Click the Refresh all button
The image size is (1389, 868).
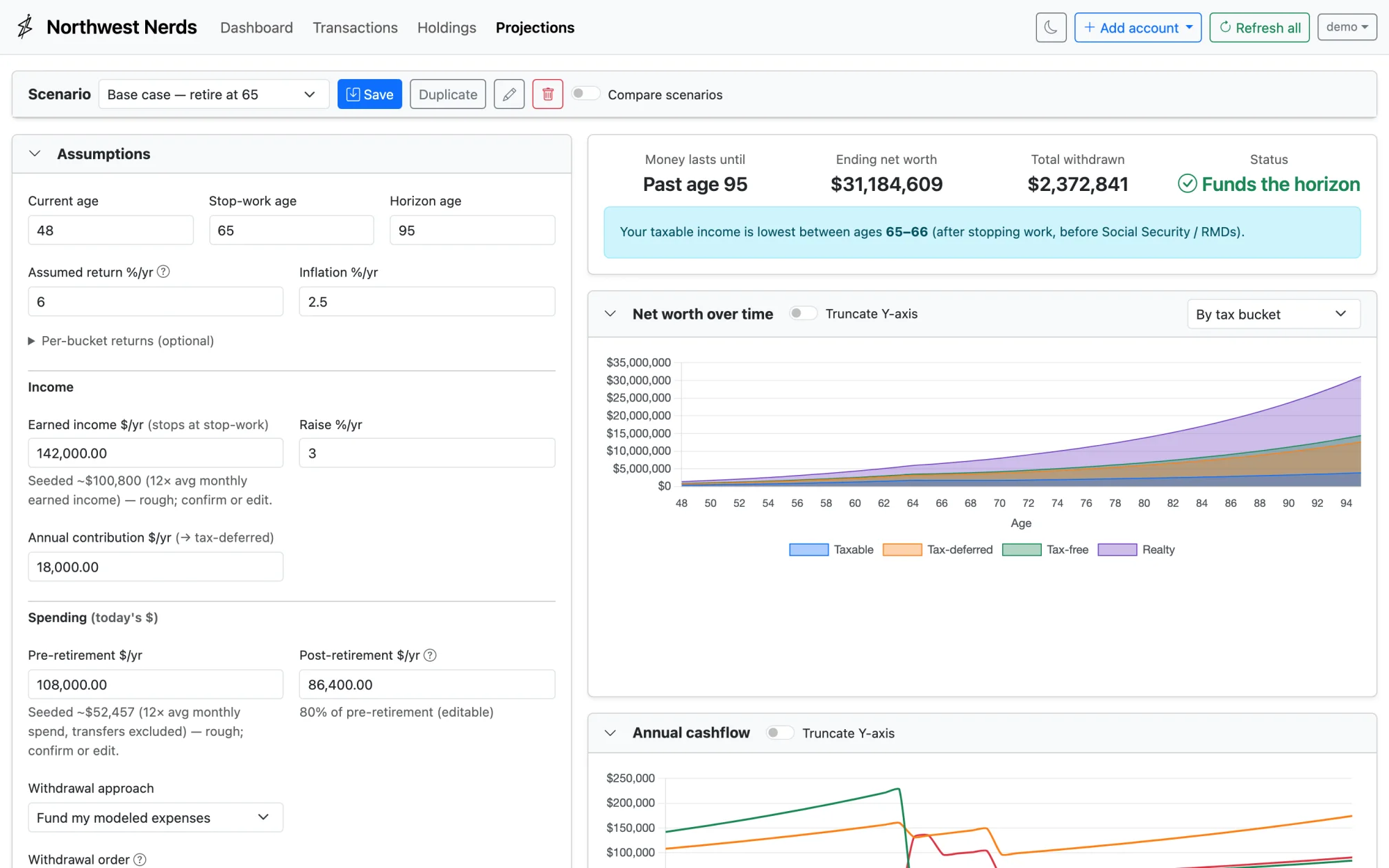coord(1259,28)
